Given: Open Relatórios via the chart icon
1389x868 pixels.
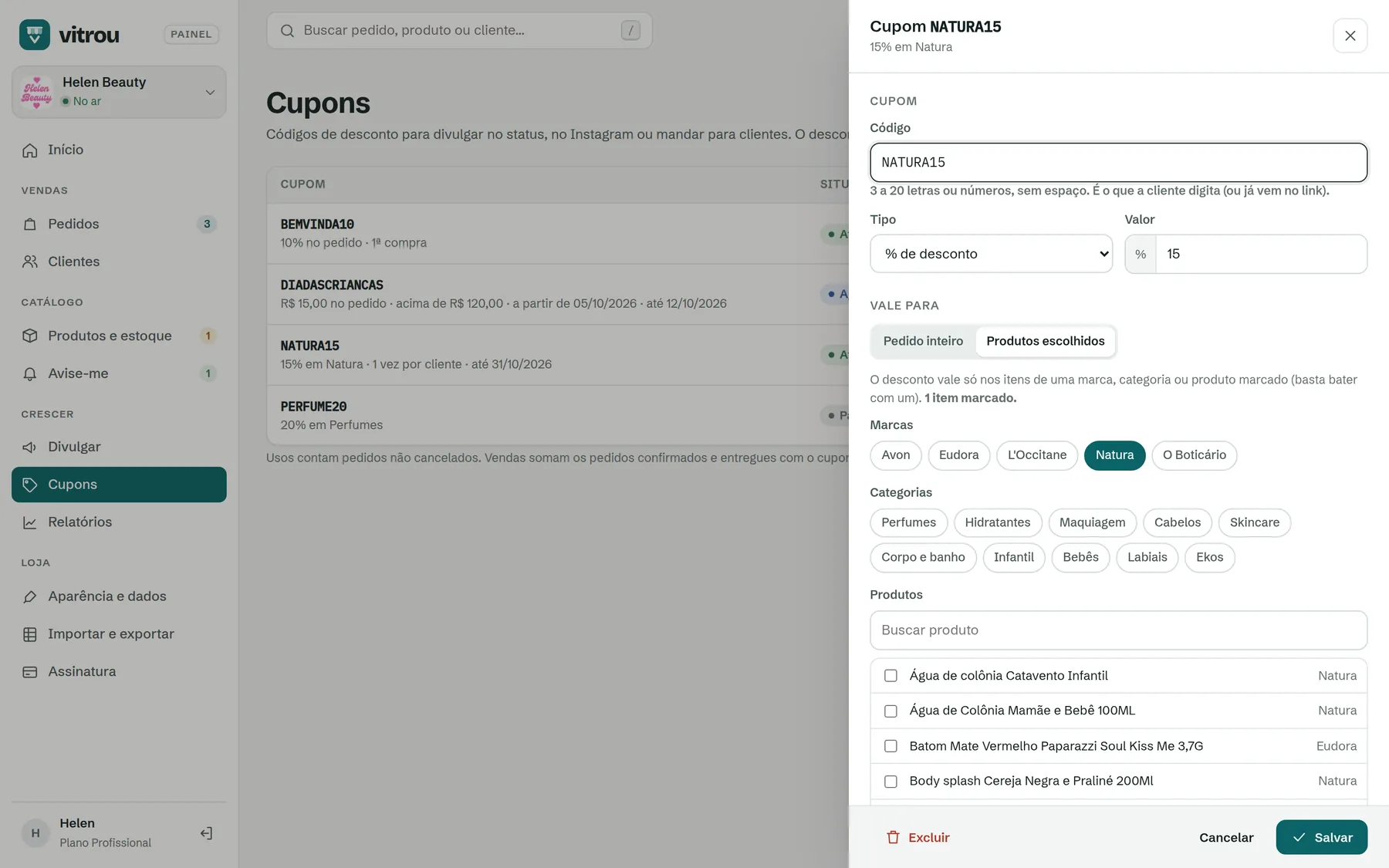Looking at the screenshot, I should pyautogui.click(x=30, y=523).
